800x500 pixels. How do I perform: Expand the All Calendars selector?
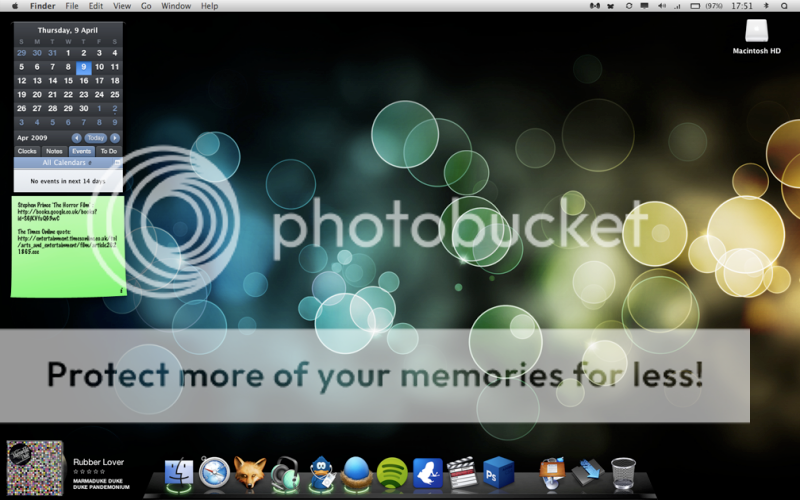click(64, 163)
